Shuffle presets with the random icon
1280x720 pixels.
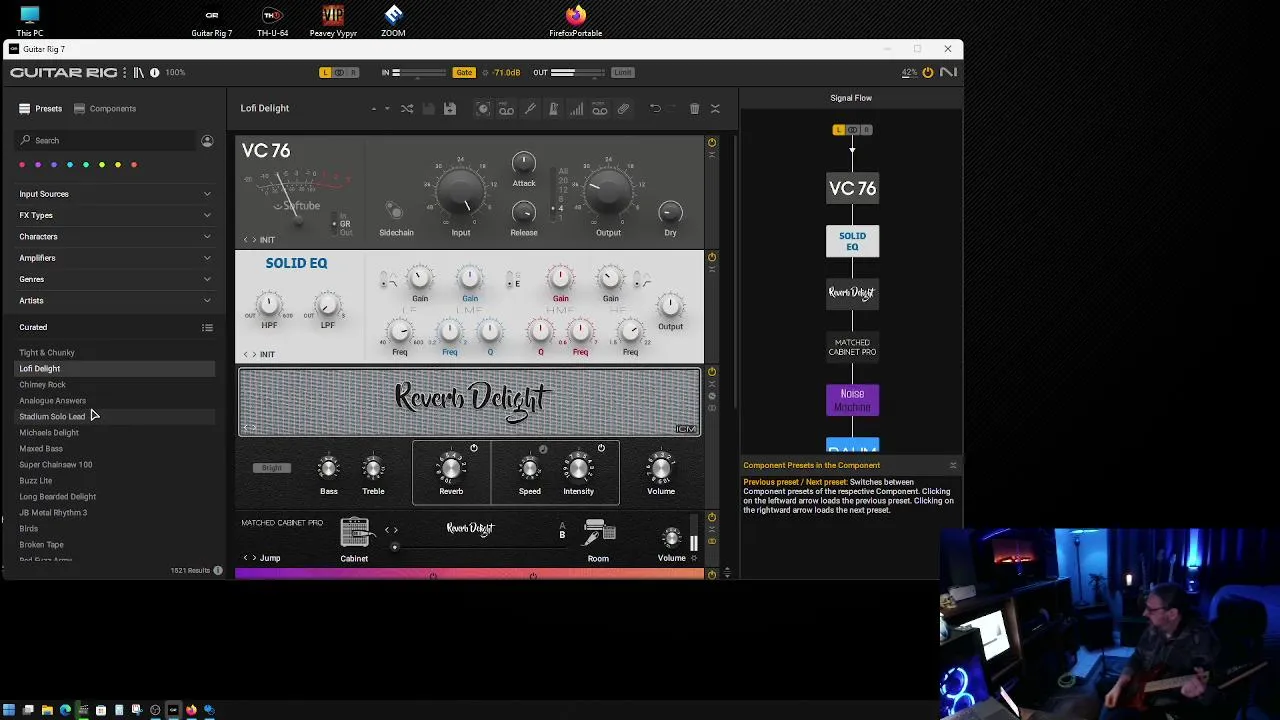click(x=407, y=109)
